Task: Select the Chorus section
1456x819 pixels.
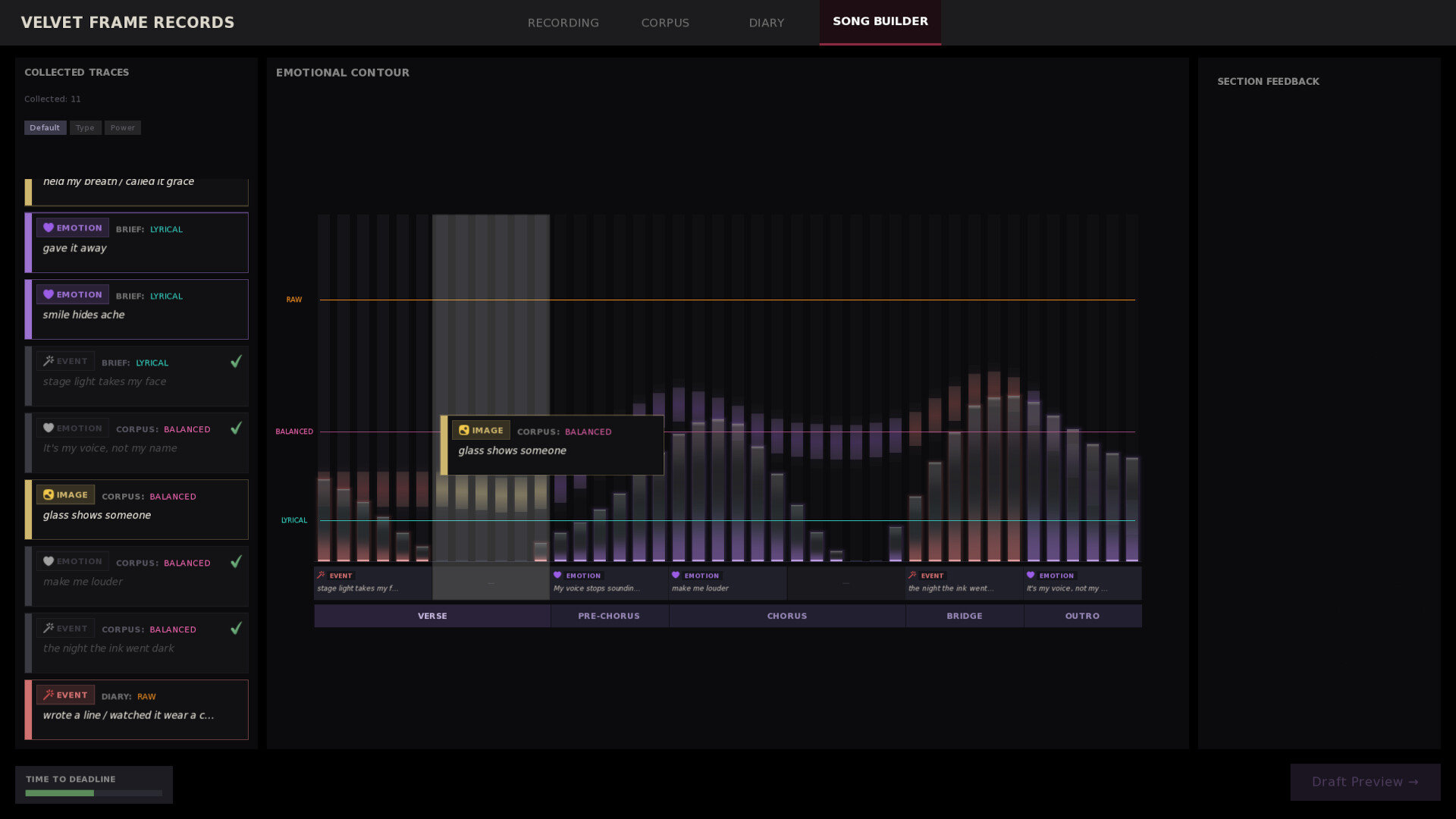Action: coord(787,616)
